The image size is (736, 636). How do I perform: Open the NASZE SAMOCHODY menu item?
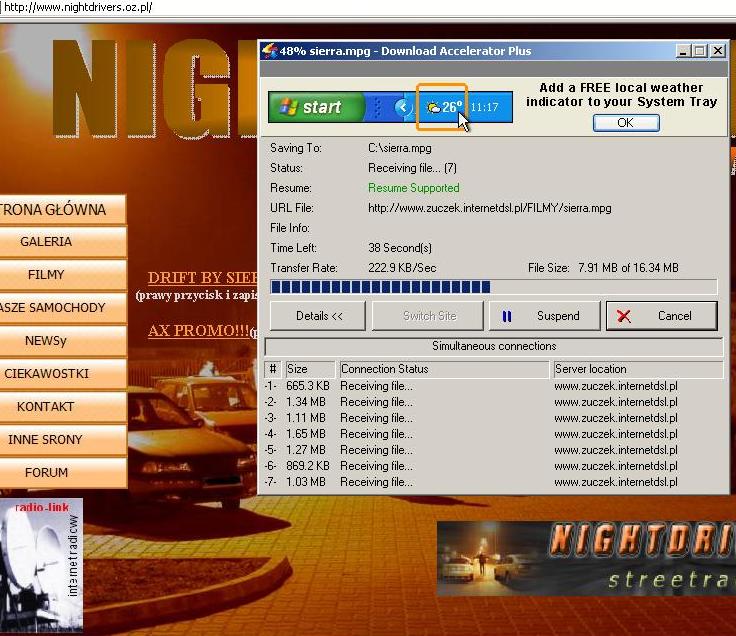pyautogui.click(x=63, y=307)
